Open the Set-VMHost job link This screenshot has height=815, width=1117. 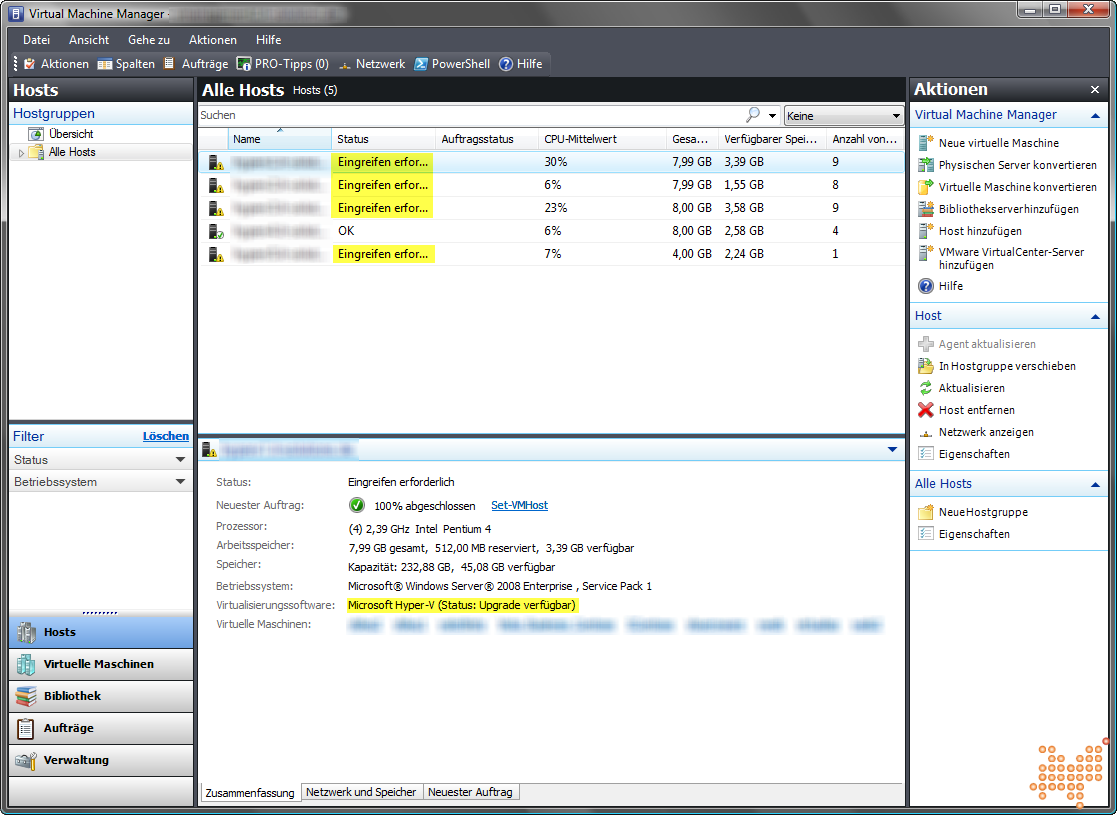point(519,505)
